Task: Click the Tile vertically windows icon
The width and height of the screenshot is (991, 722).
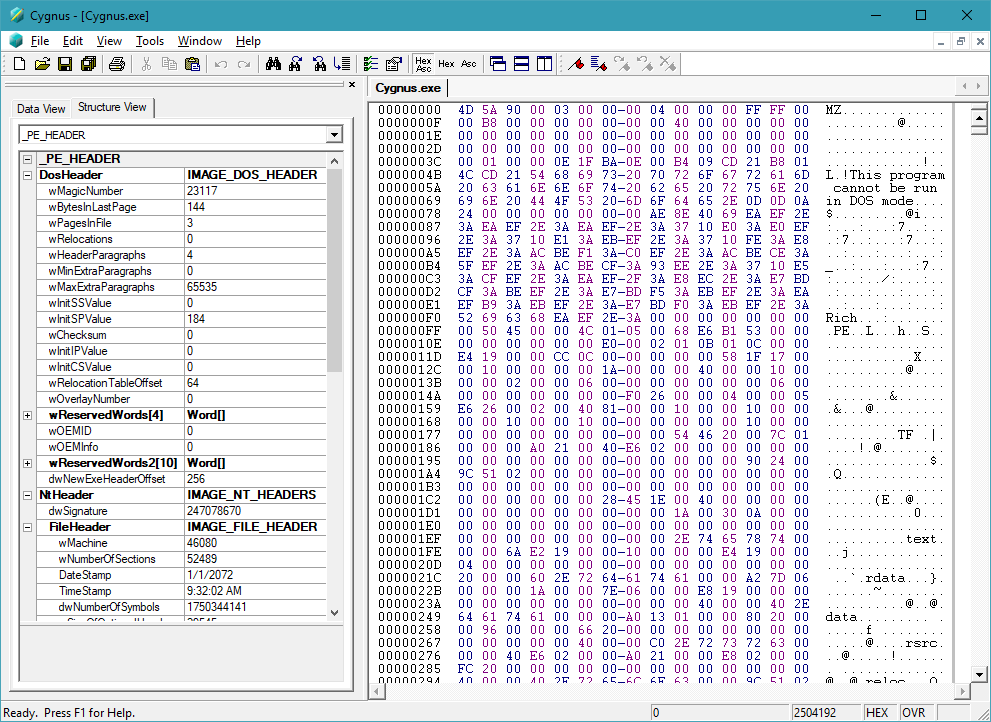Action: point(544,64)
